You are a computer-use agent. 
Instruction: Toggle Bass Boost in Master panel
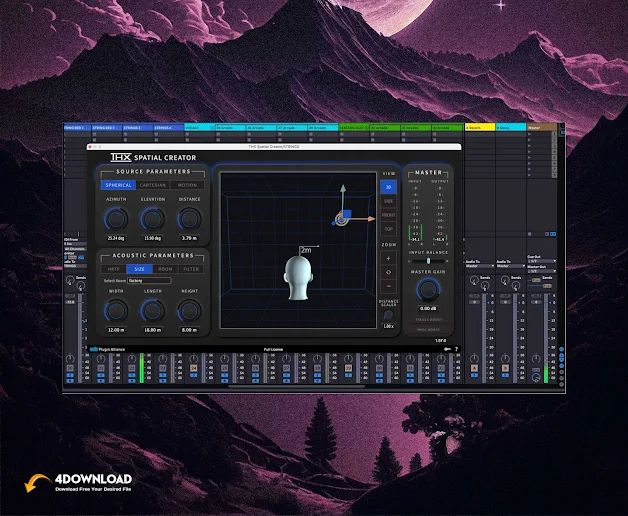(x=429, y=329)
